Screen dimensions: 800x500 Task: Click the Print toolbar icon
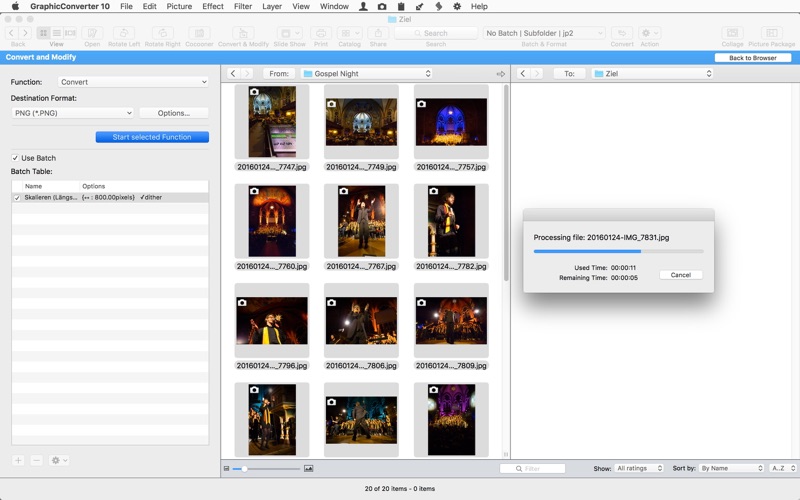point(321,34)
